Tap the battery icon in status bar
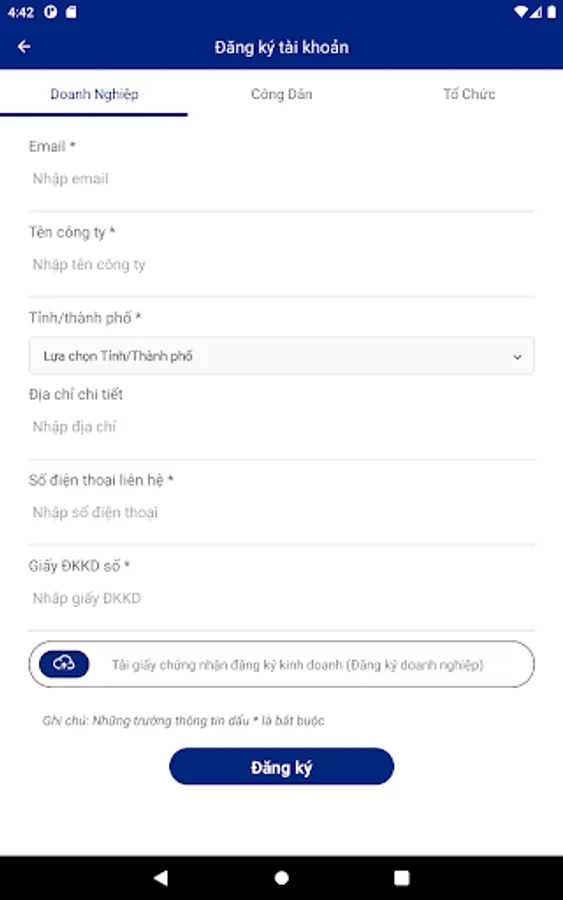The width and height of the screenshot is (563, 900). [551, 11]
